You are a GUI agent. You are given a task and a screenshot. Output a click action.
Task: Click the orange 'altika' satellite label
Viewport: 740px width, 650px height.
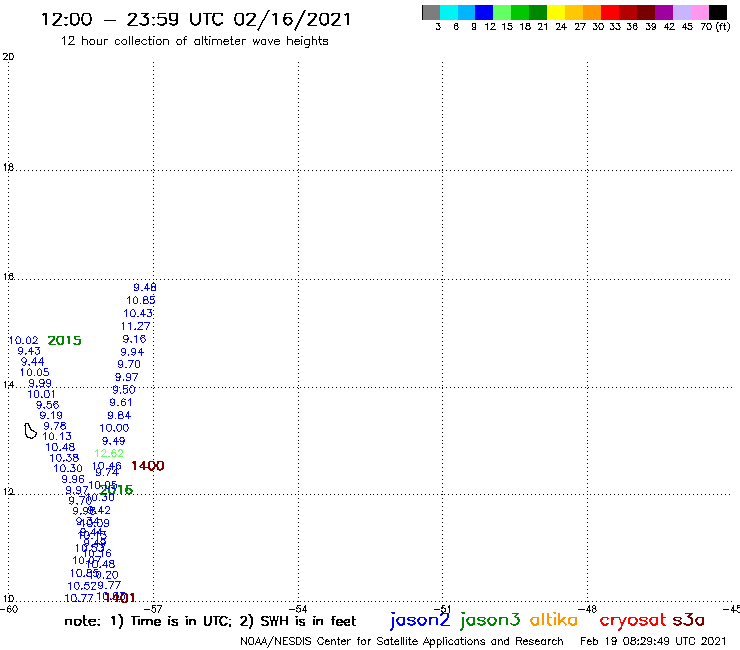(x=554, y=620)
